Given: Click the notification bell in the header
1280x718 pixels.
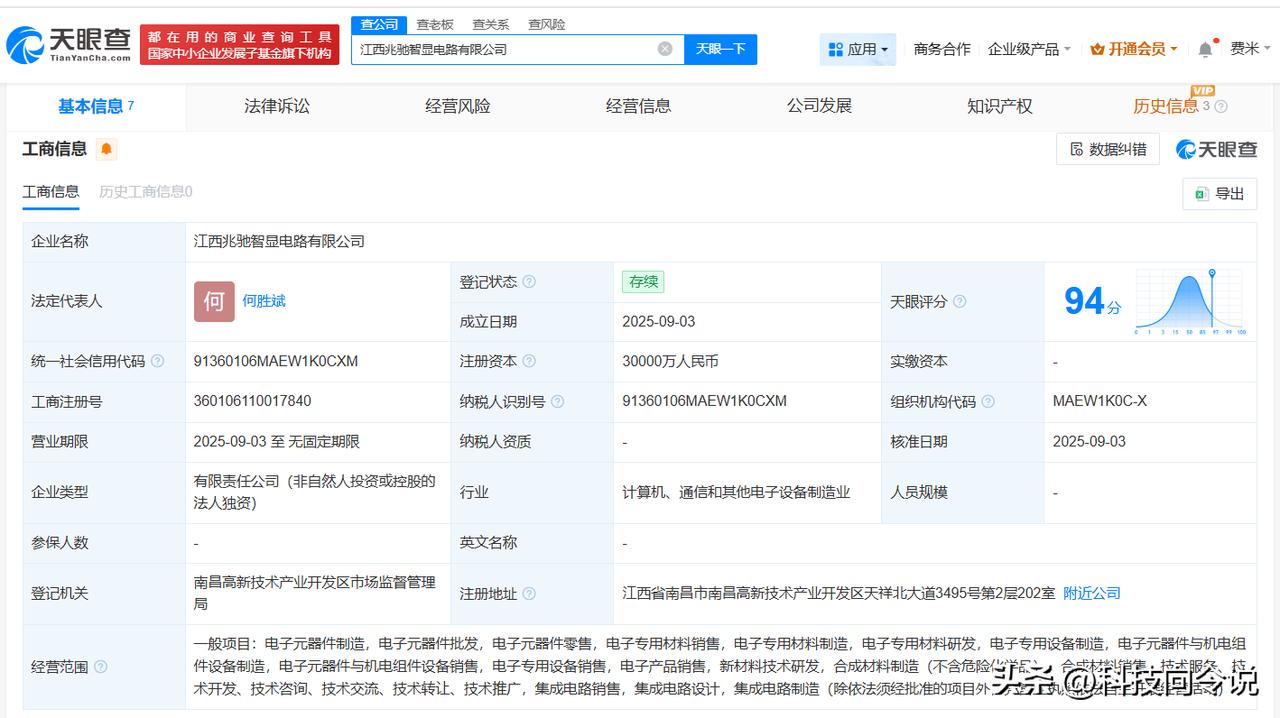Looking at the screenshot, I should [x=1206, y=49].
